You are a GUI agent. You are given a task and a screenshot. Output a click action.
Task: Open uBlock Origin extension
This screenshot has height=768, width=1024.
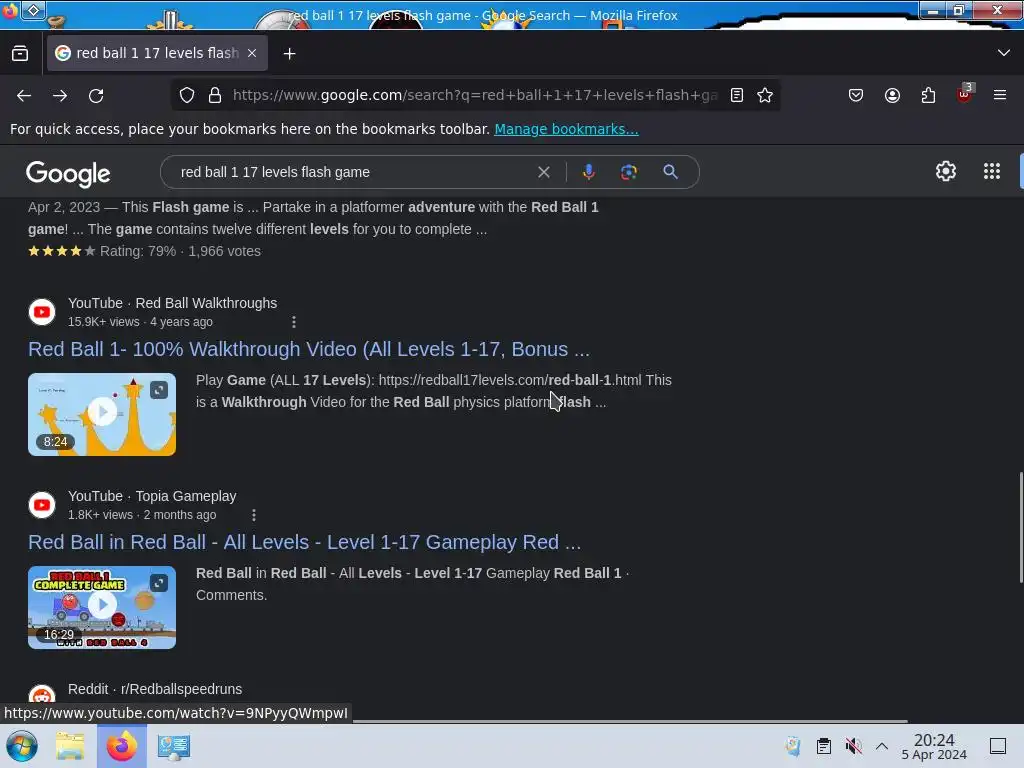(965, 94)
